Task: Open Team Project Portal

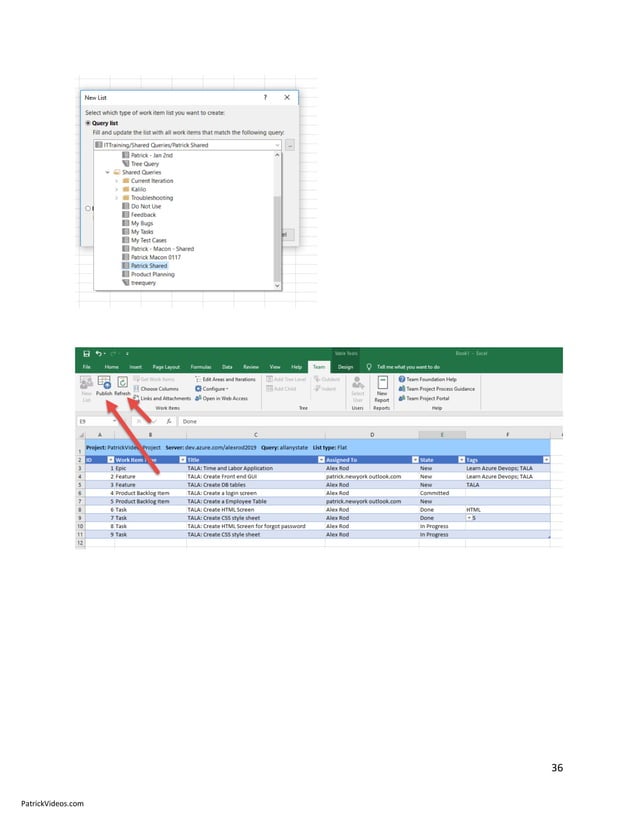Action: (424, 398)
